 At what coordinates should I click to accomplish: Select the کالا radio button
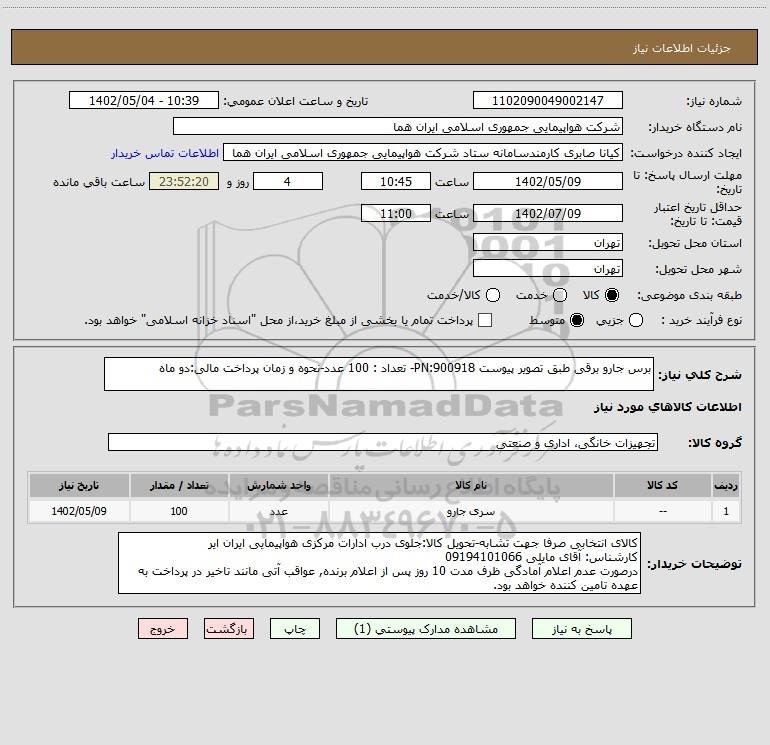pyautogui.click(x=612, y=295)
